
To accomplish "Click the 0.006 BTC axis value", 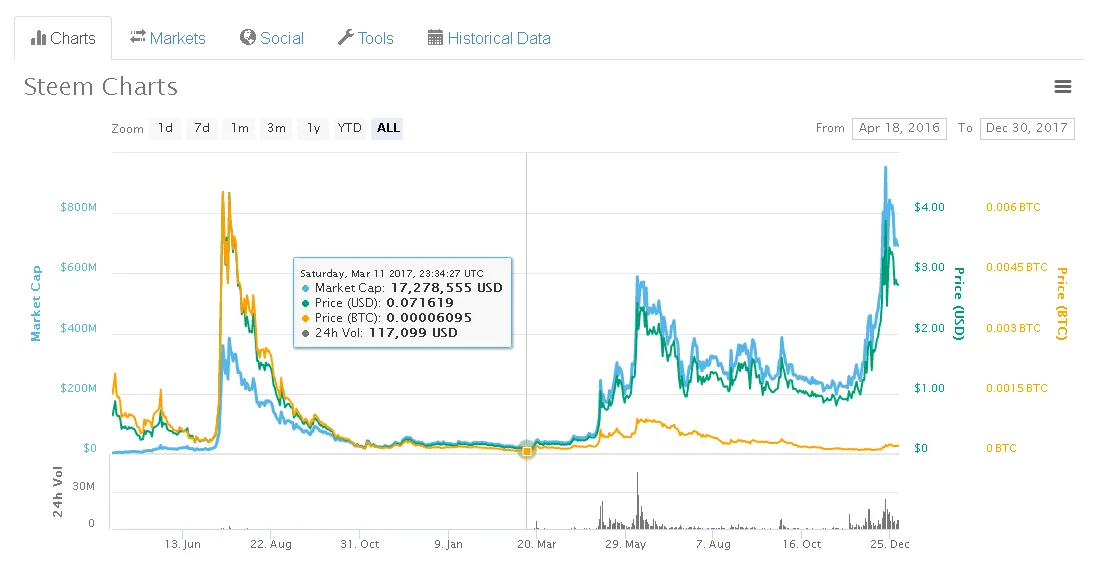I will pos(1013,207).
